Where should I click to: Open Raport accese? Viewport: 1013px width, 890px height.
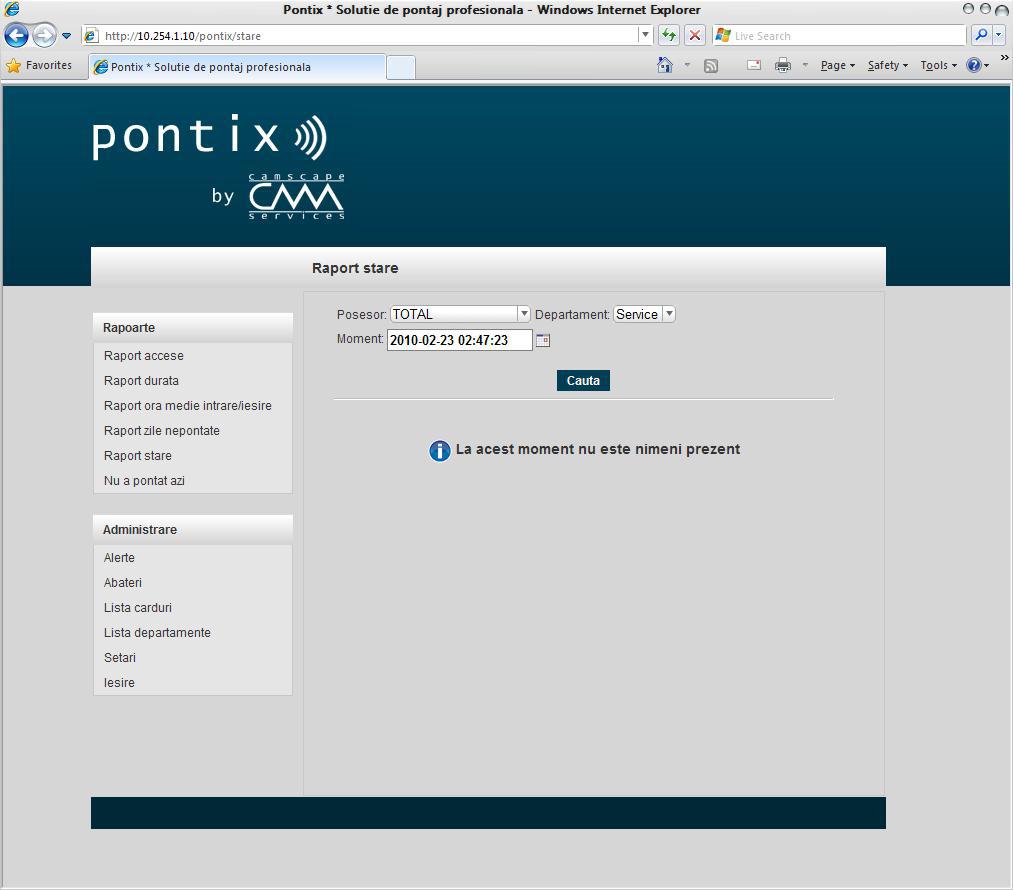pyautogui.click(x=143, y=356)
